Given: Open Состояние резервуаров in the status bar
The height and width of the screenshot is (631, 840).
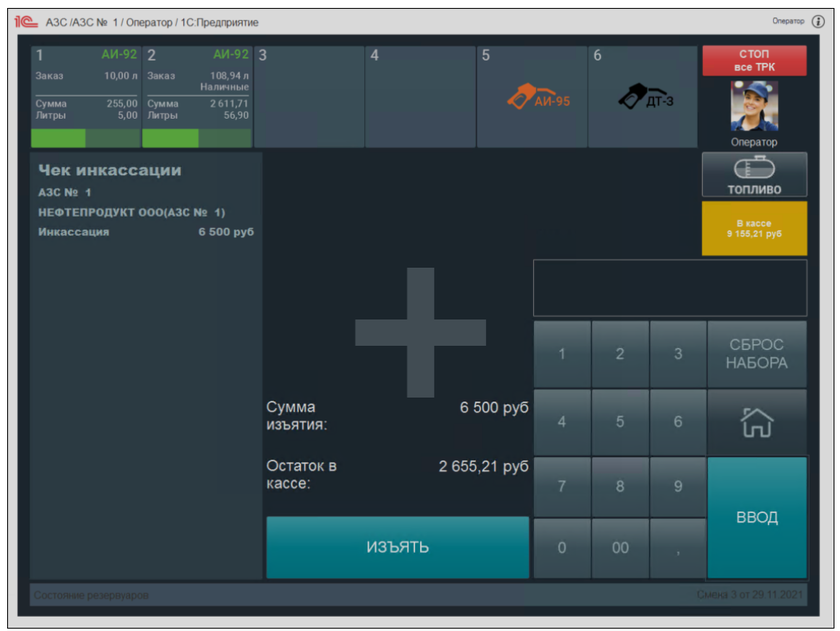Looking at the screenshot, I should tap(92, 595).
